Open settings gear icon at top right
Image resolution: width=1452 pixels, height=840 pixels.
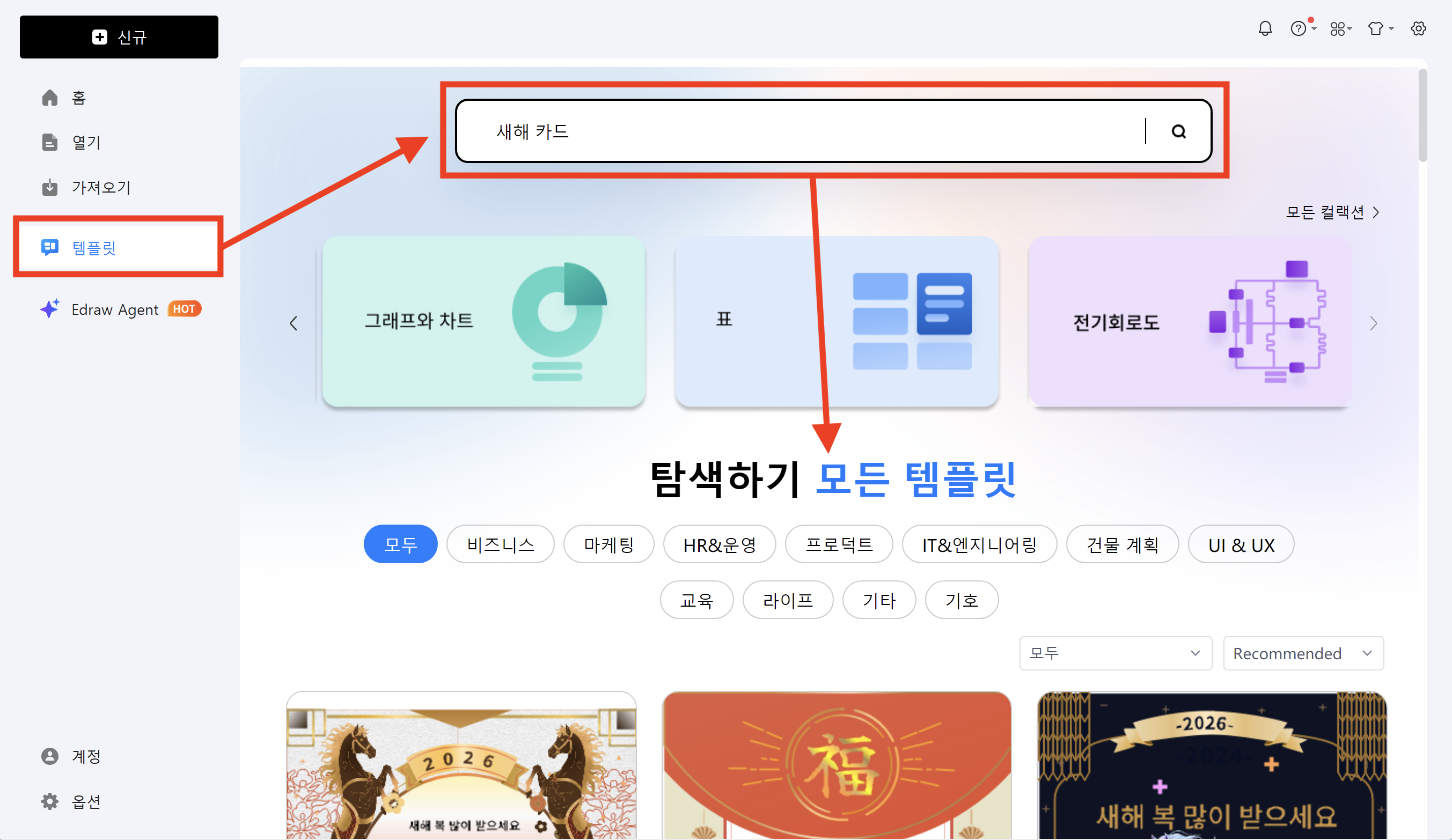[x=1418, y=28]
